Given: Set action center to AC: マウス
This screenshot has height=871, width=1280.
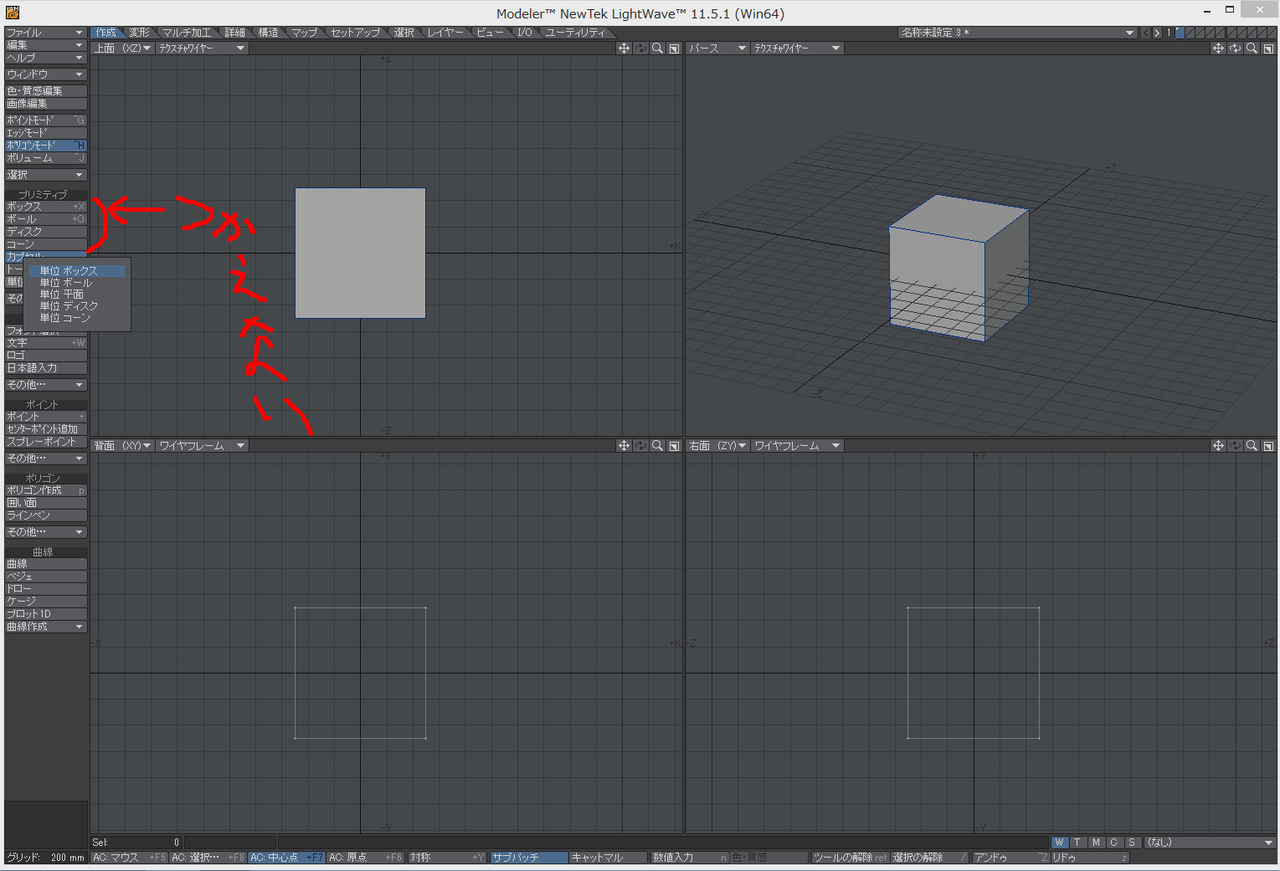Looking at the screenshot, I should [129, 858].
